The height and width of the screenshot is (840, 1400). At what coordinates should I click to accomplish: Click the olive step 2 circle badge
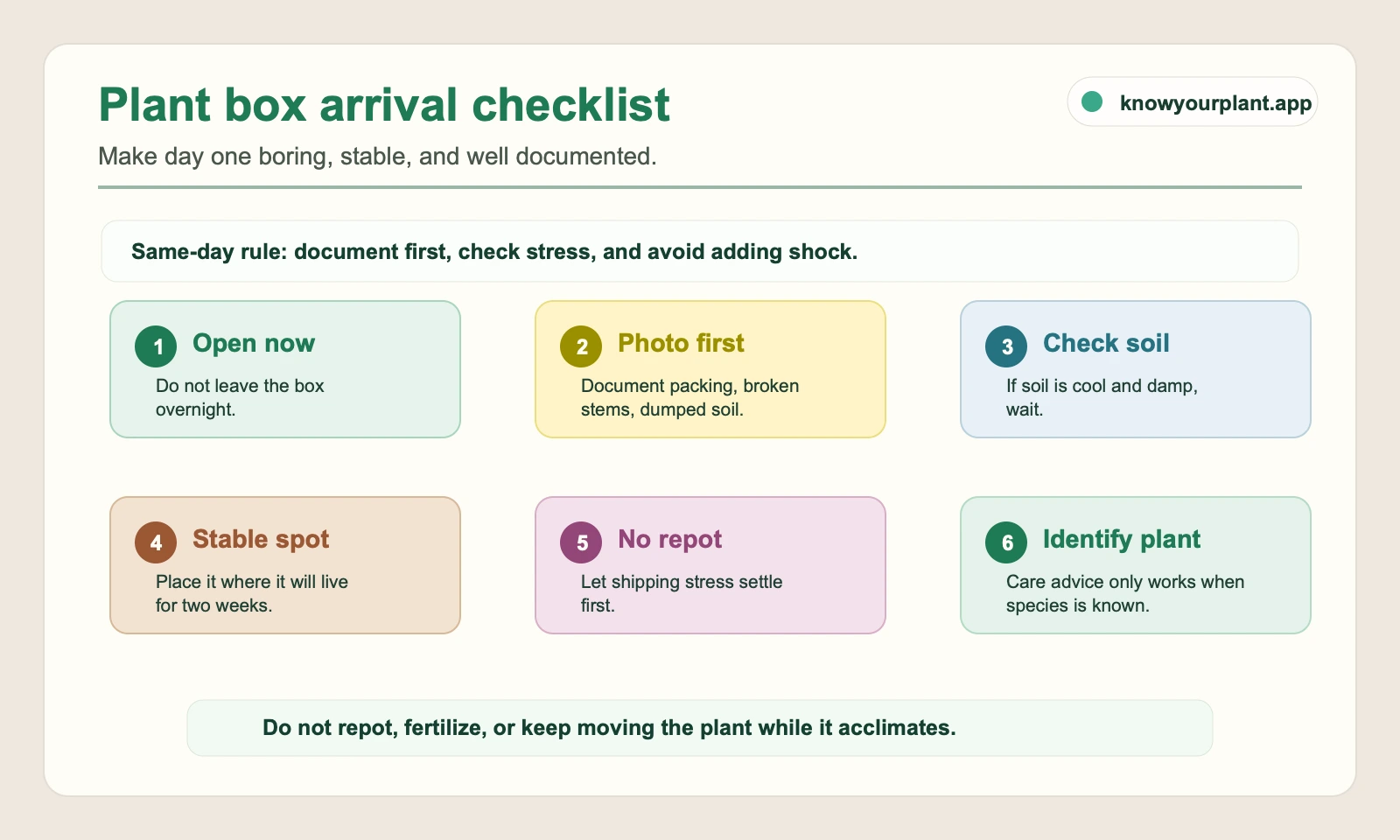581,346
